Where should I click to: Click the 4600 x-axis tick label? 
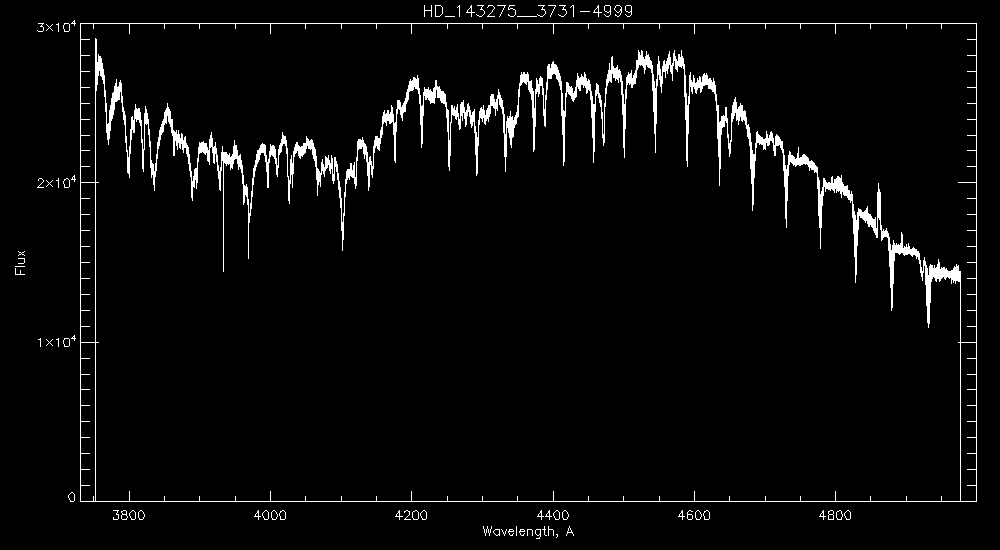(x=694, y=516)
